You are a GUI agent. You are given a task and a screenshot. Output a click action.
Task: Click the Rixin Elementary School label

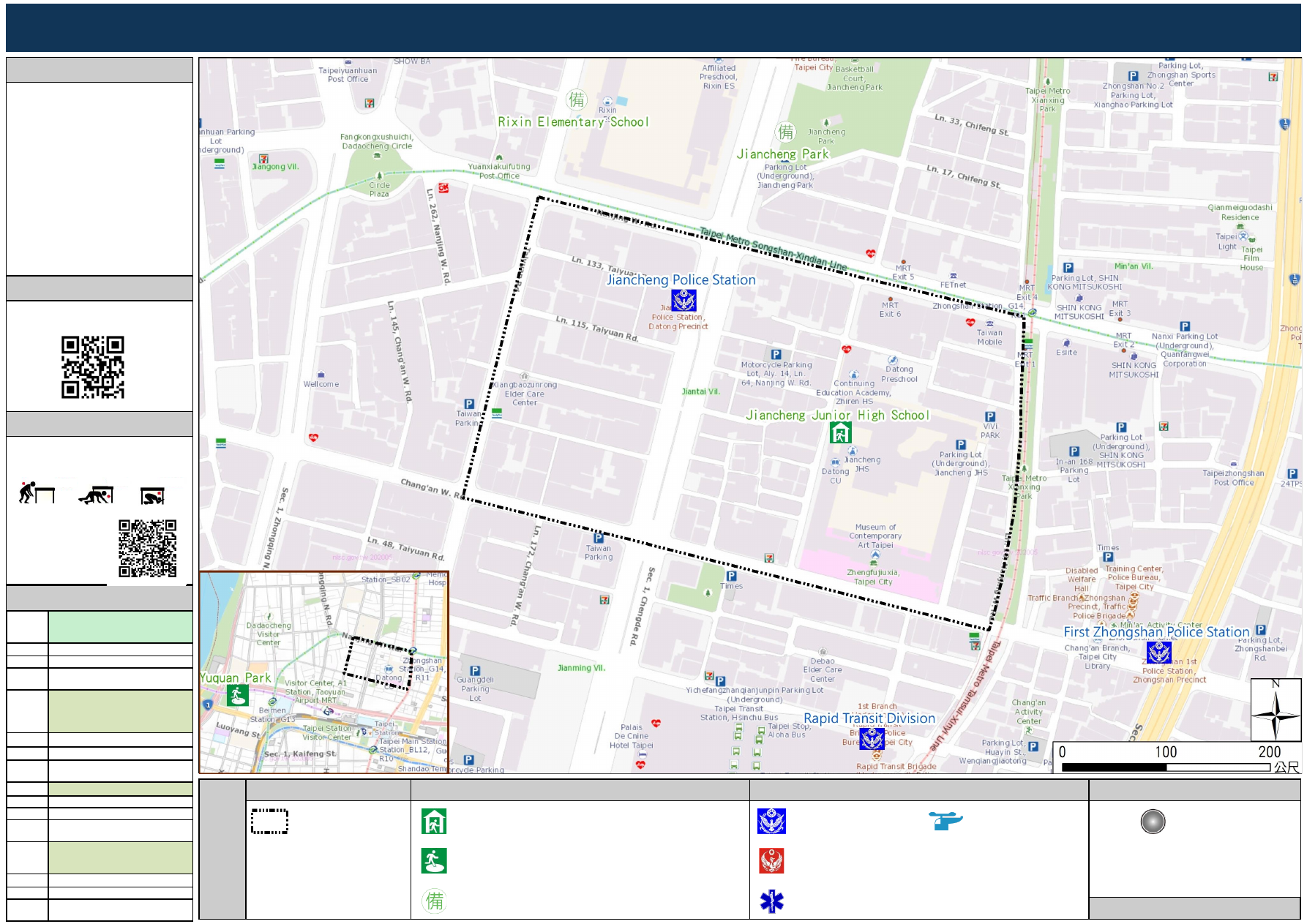(x=573, y=122)
